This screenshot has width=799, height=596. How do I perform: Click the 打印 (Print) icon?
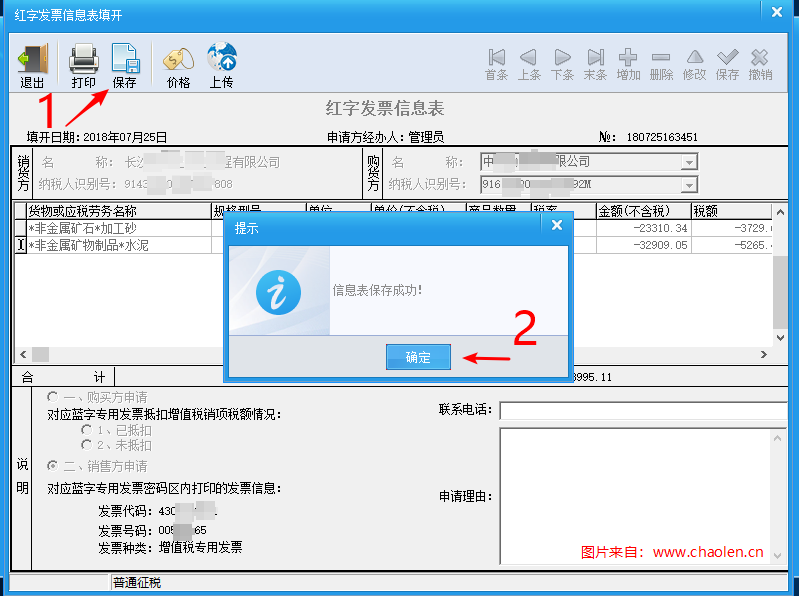tap(83, 66)
